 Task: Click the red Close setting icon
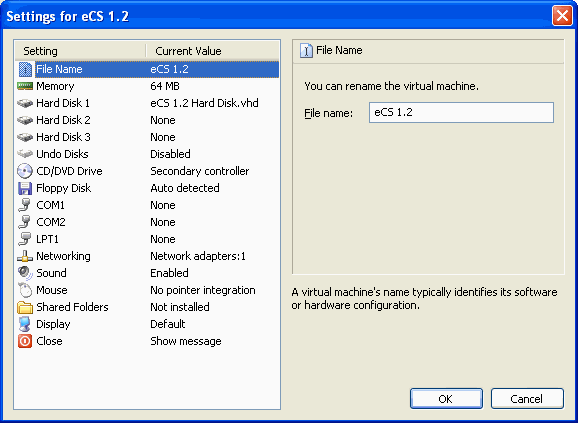[25, 341]
